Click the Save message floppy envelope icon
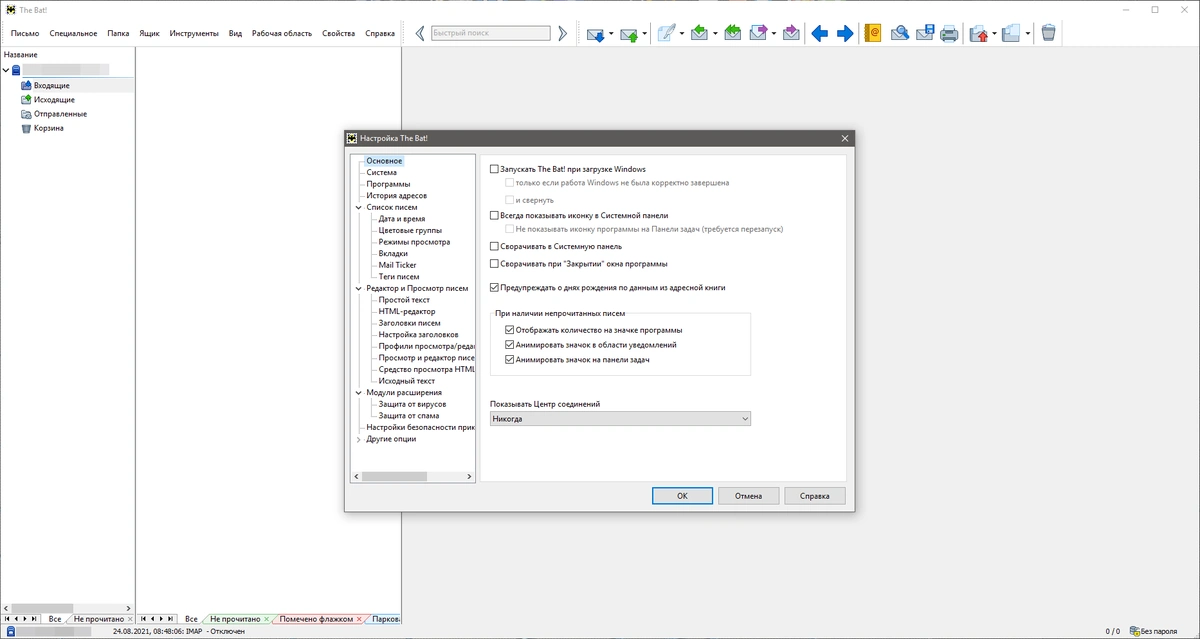The height and width of the screenshot is (639, 1200). pos(925,33)
